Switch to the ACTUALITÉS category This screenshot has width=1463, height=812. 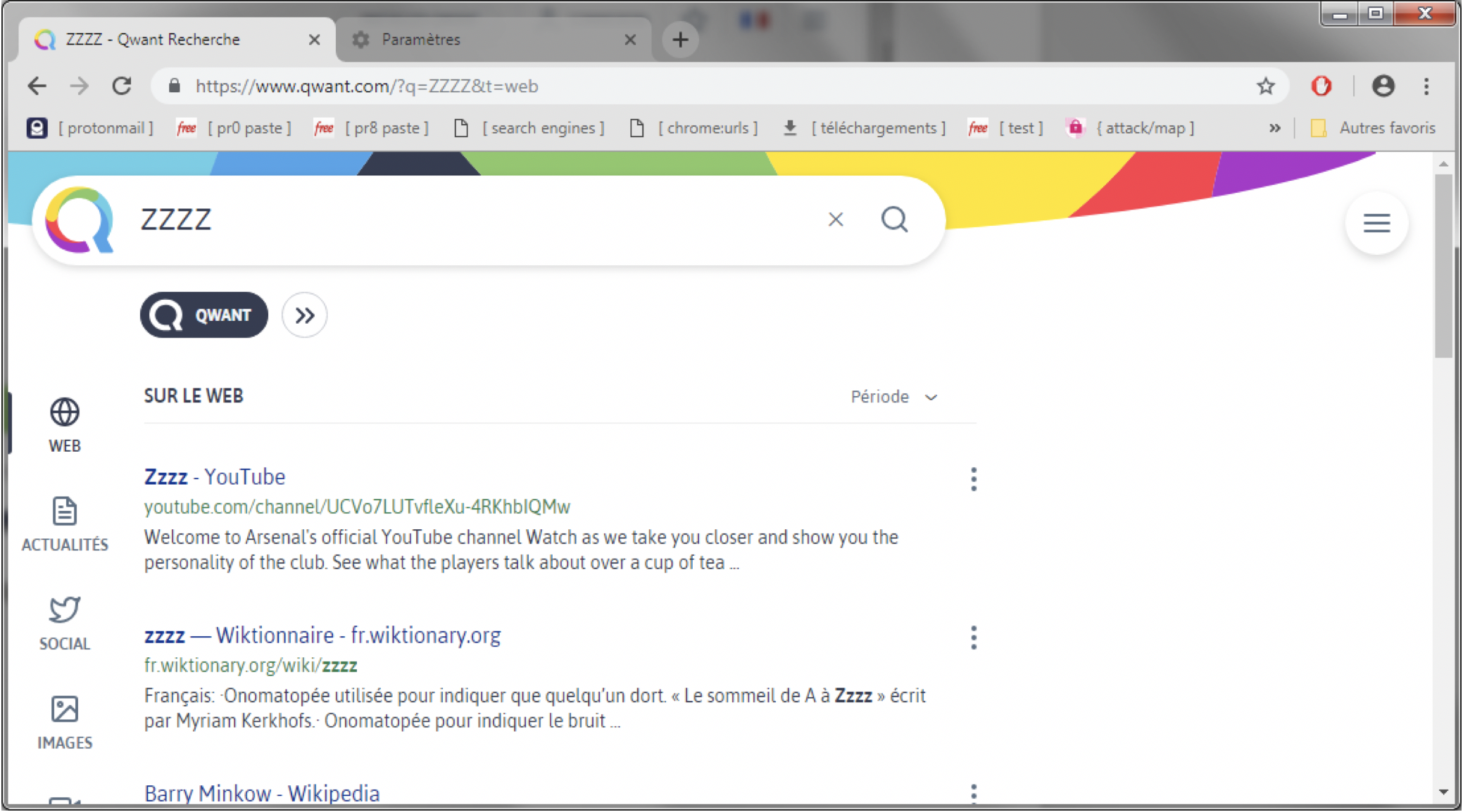[65, 524]
